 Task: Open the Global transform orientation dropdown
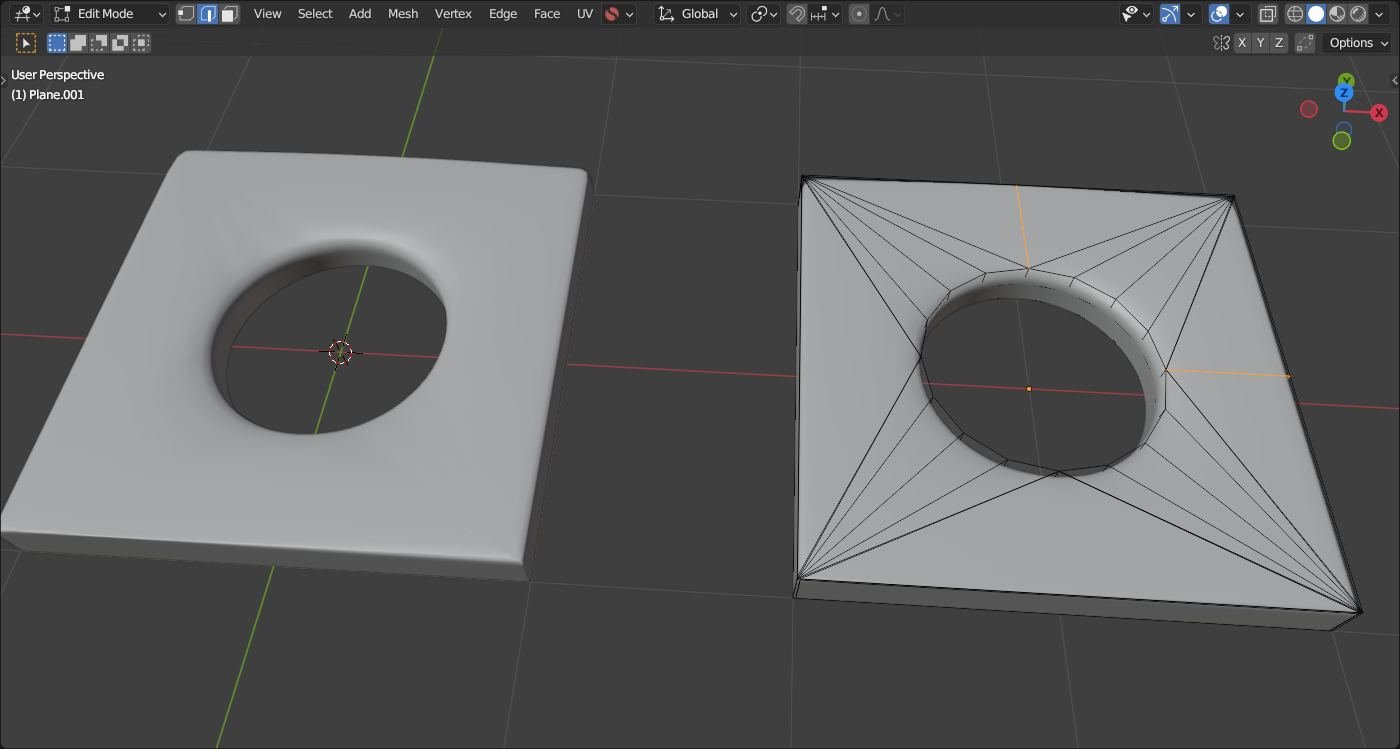pyautogui.click(x=698, y=14)
